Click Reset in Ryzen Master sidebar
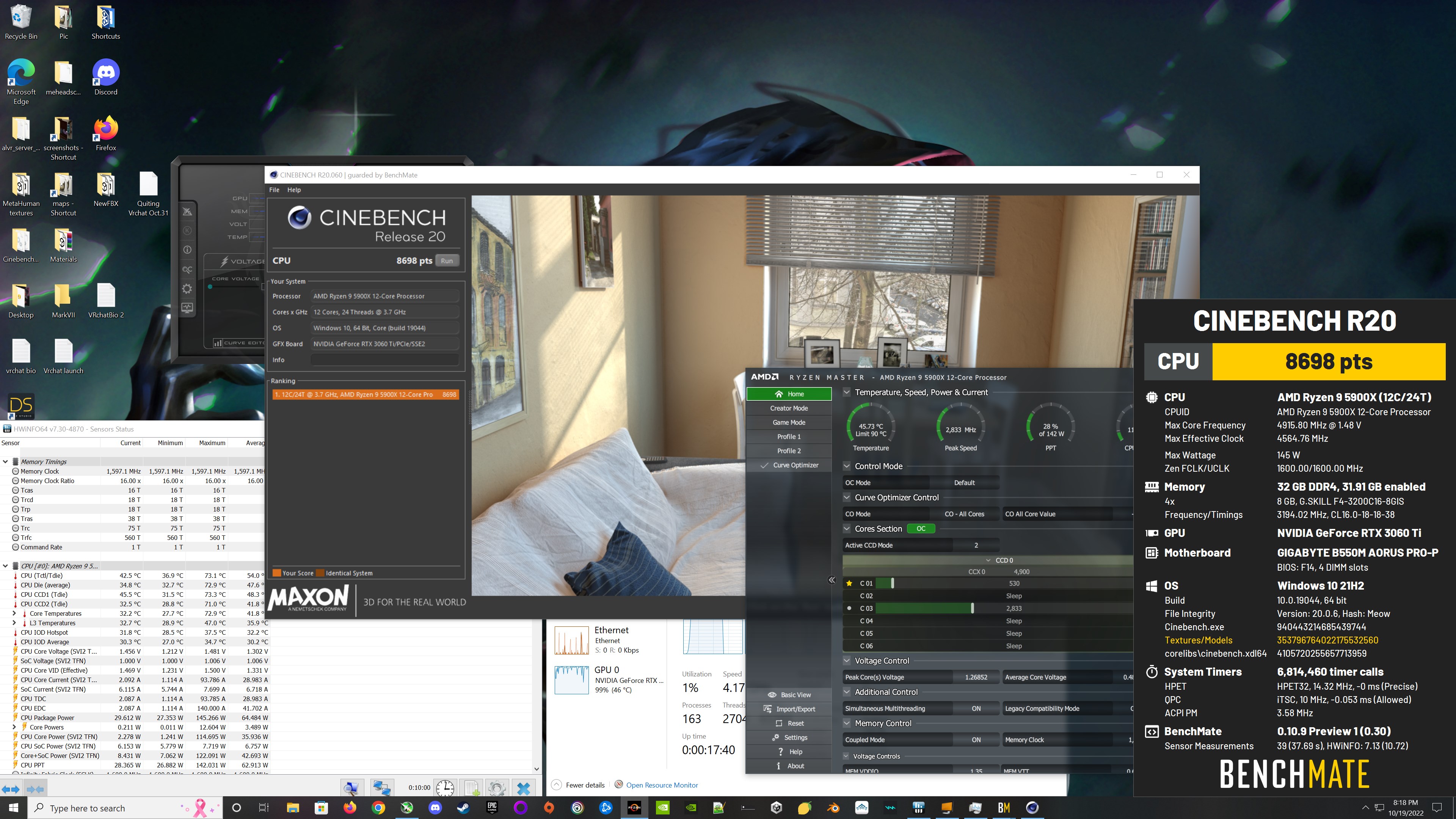 pyautogui.click(x=789, y=723)
